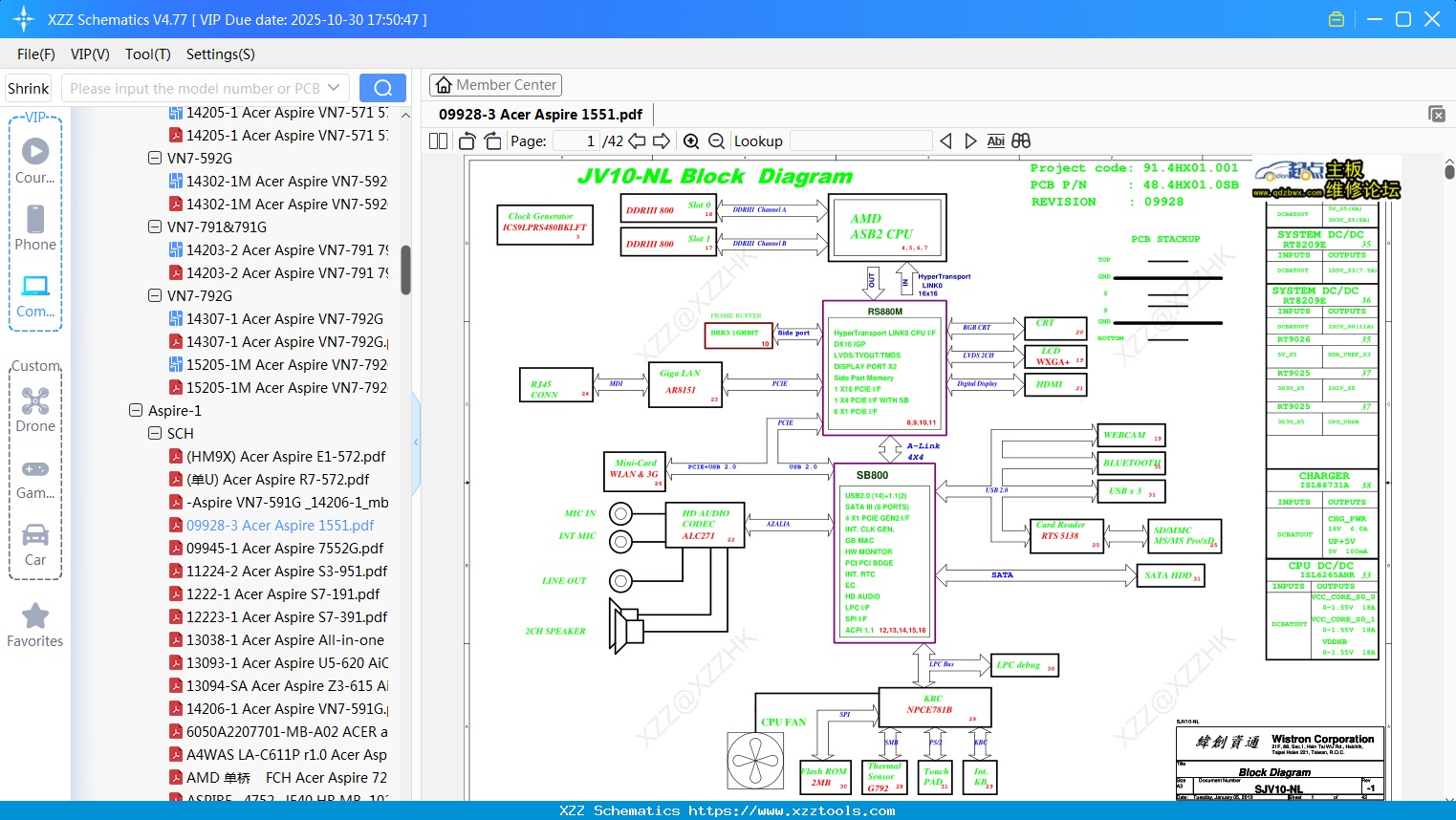Select 13094-SA Acer Aspire Z3-615 file
Image resolution: width=1456 pixels, height=820 pixels.
(288, 686)
